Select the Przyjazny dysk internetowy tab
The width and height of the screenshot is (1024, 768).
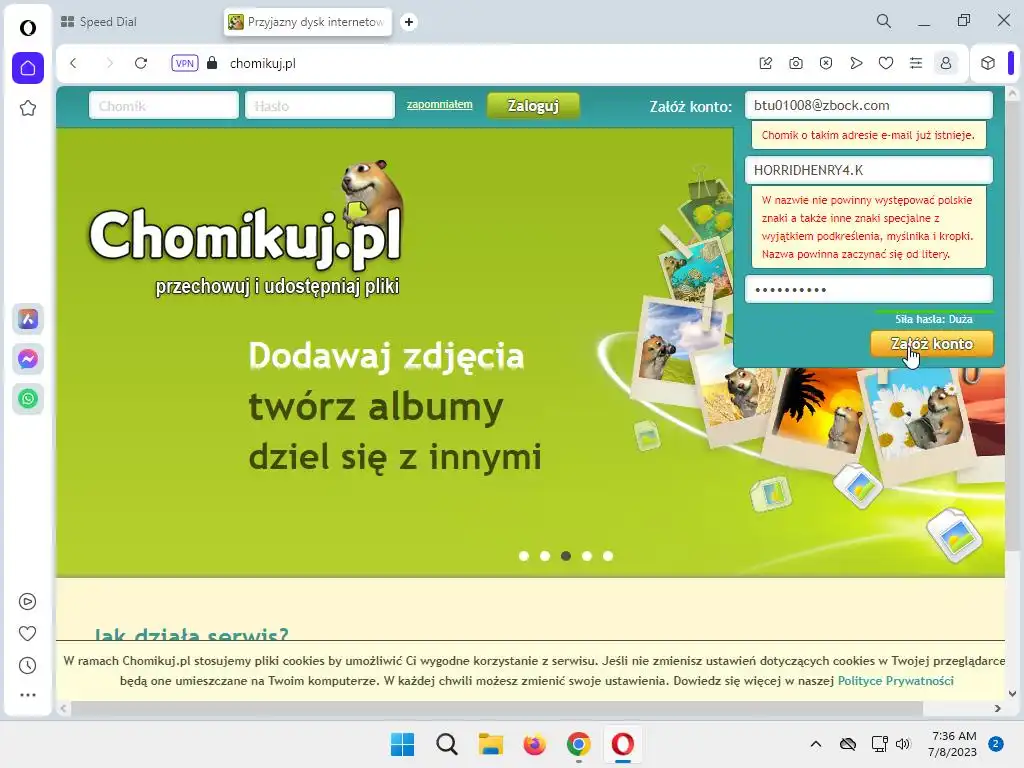(x=307, y=22)
